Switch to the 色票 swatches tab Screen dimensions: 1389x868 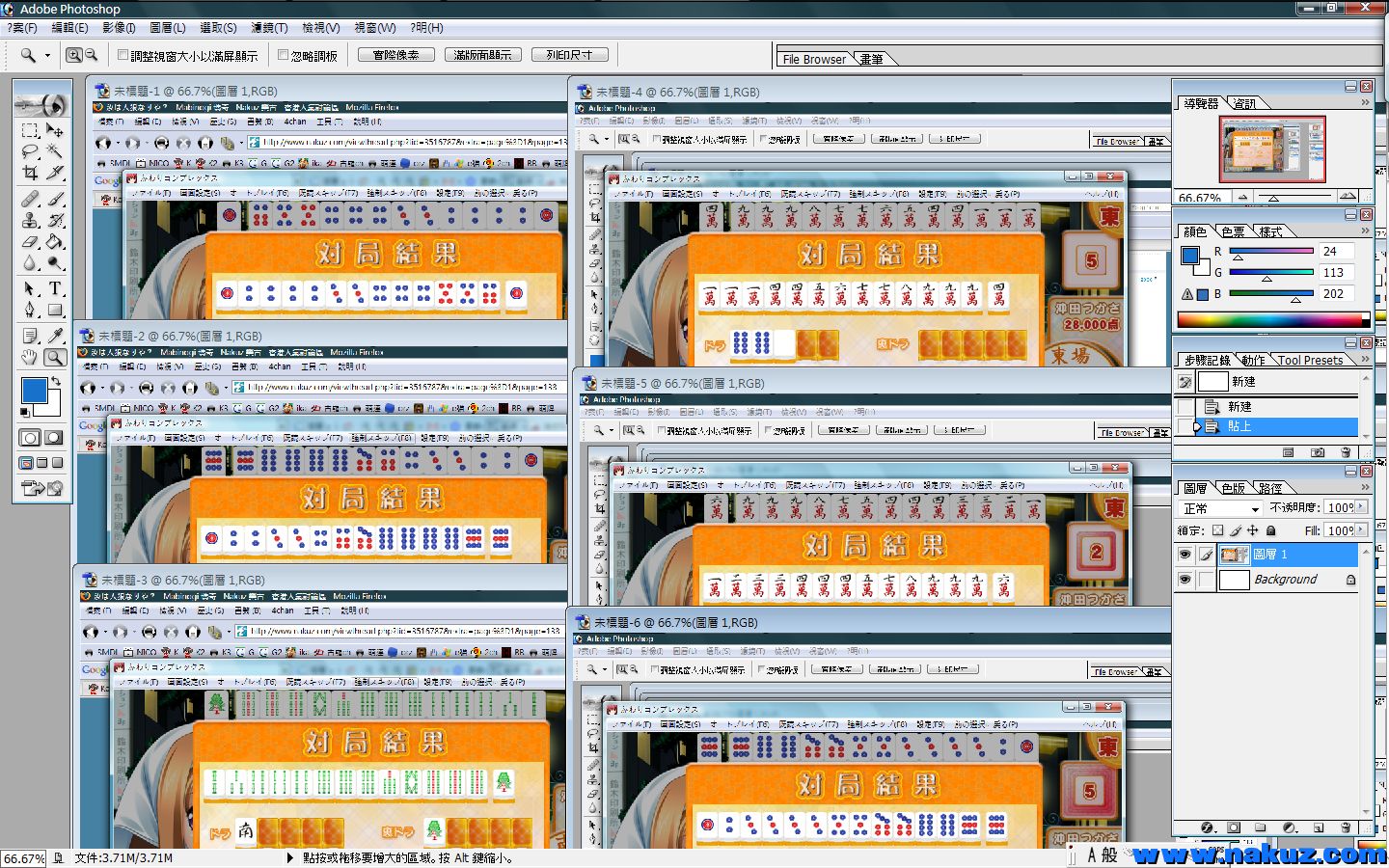tap(1233, 231)
